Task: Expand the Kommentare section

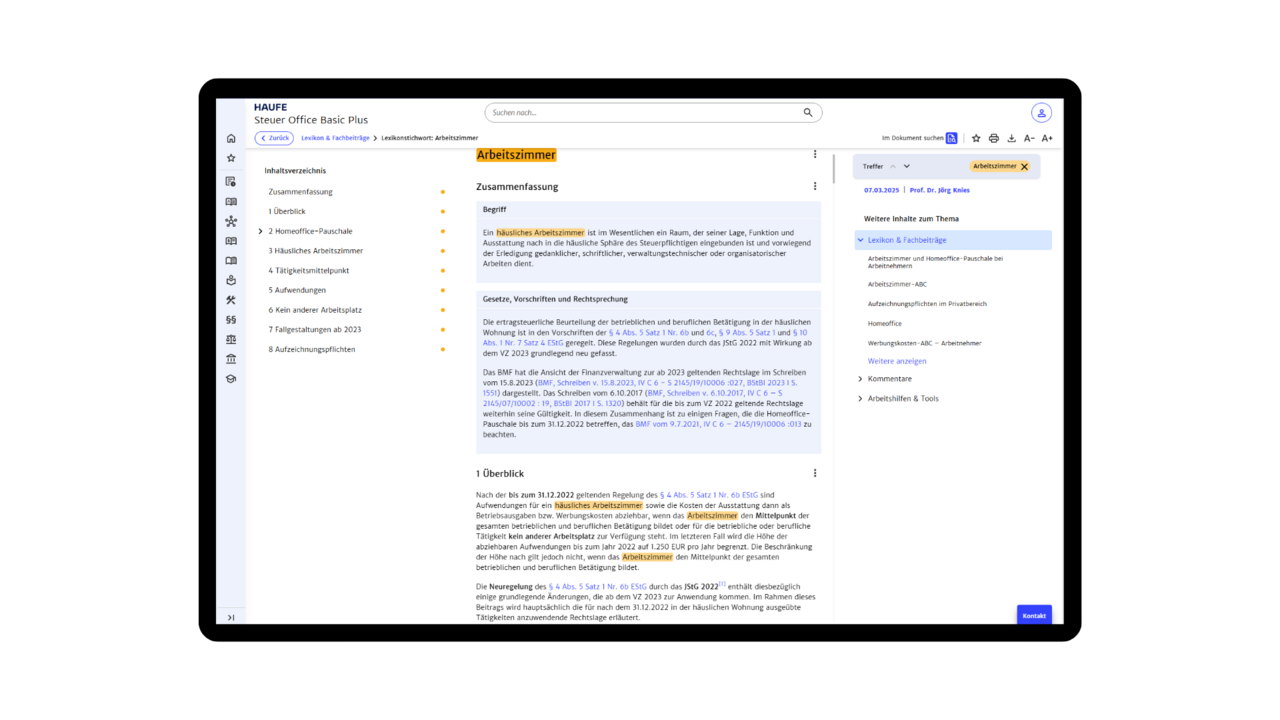Action: coord(860,379)
